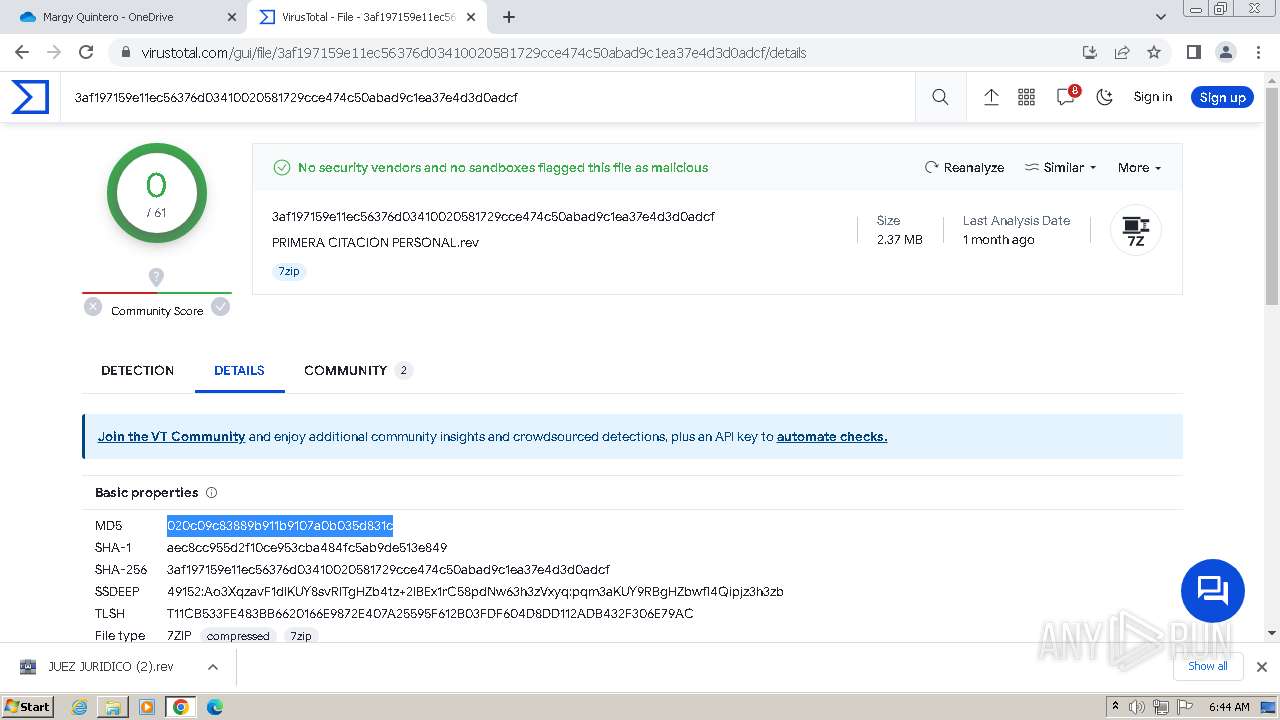This screenshot has height=720, width=1280.
Task: Close the downloads bar
Action: pyautogui.click(x=1262, y=666)
